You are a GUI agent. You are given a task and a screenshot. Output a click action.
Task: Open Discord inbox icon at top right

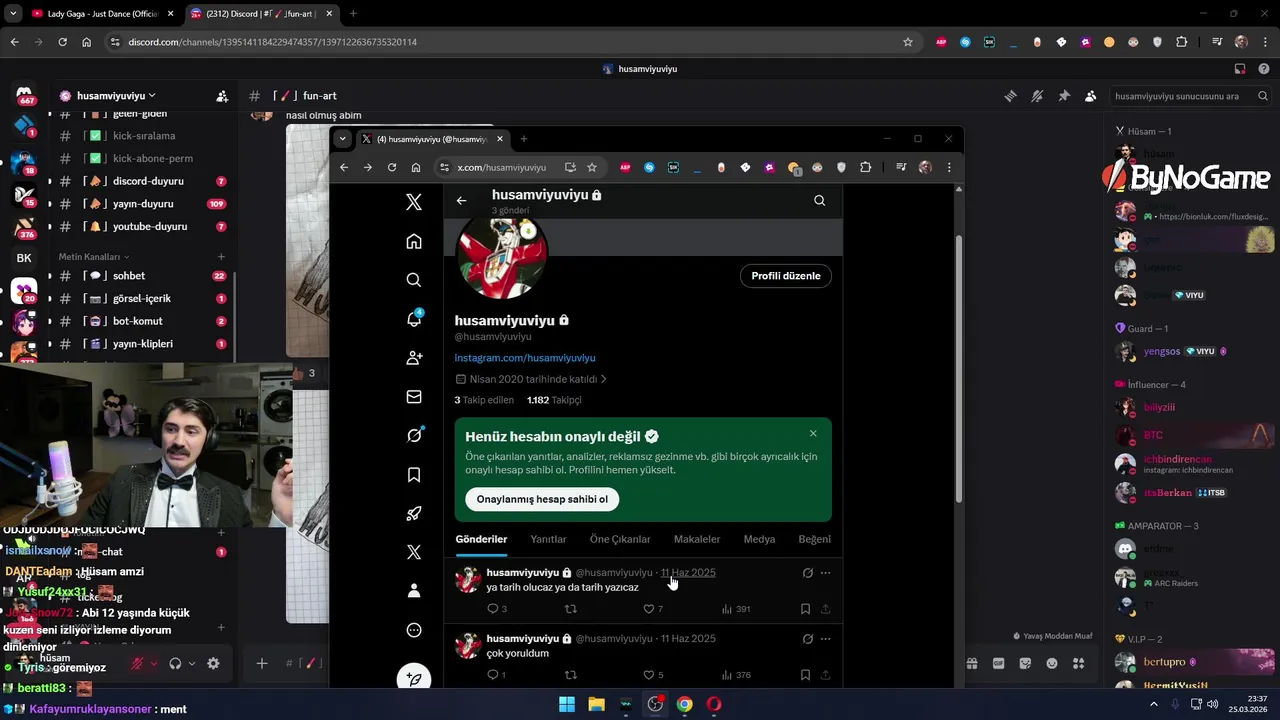coord(1240,69)
